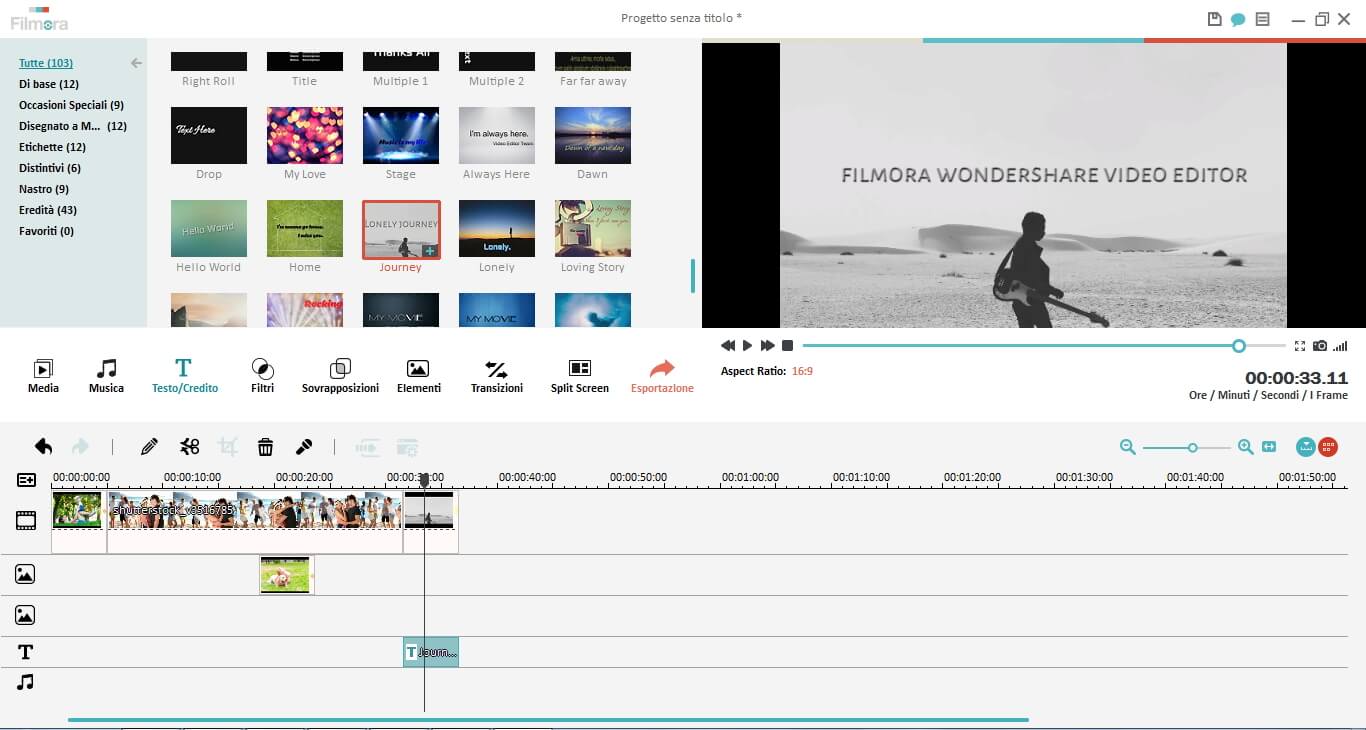This screenshot has height=730, width=1366.
Task: Add Journey template with plus icon
Action: click(x=429, y=251)
